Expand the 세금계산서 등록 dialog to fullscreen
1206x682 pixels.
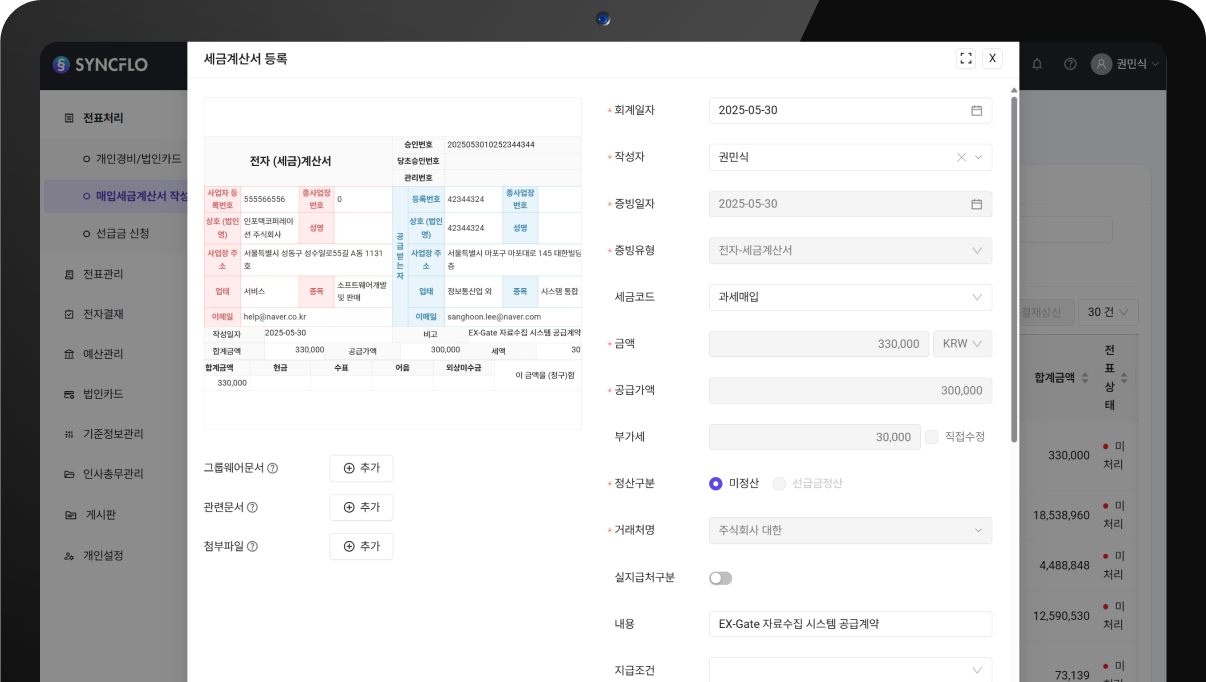(x=965, y=58)
